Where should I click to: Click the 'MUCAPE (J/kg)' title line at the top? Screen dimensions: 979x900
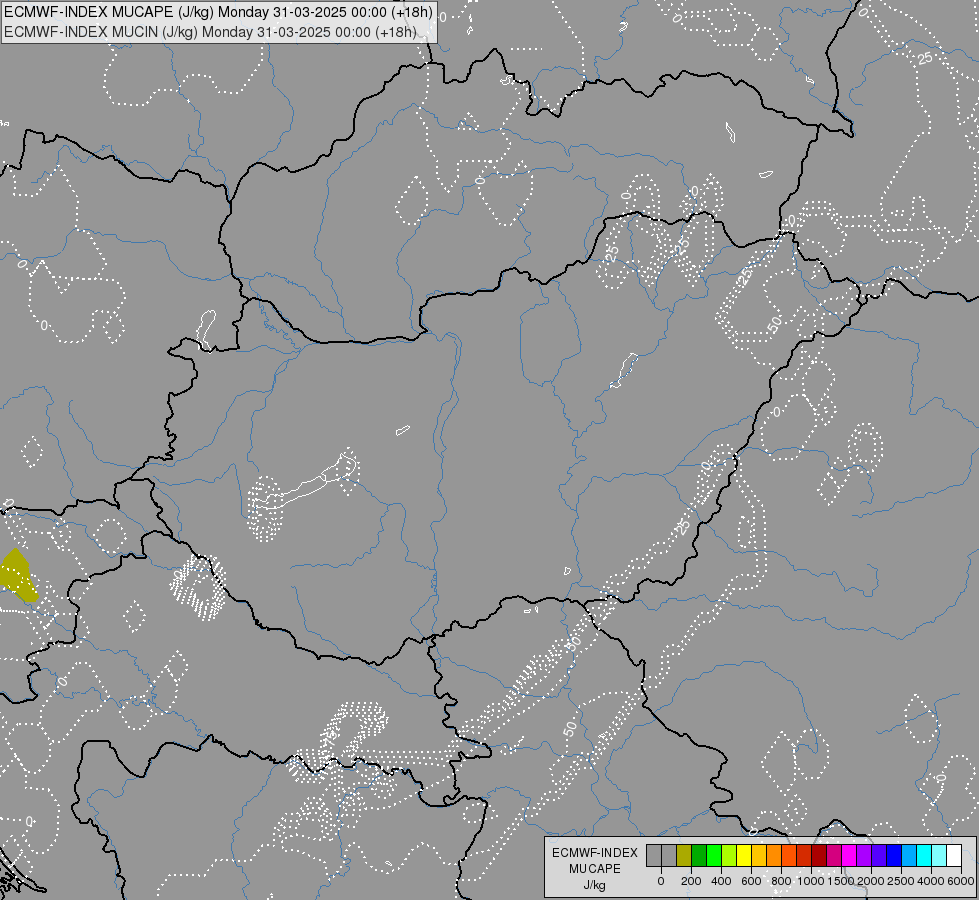point(218,11)
